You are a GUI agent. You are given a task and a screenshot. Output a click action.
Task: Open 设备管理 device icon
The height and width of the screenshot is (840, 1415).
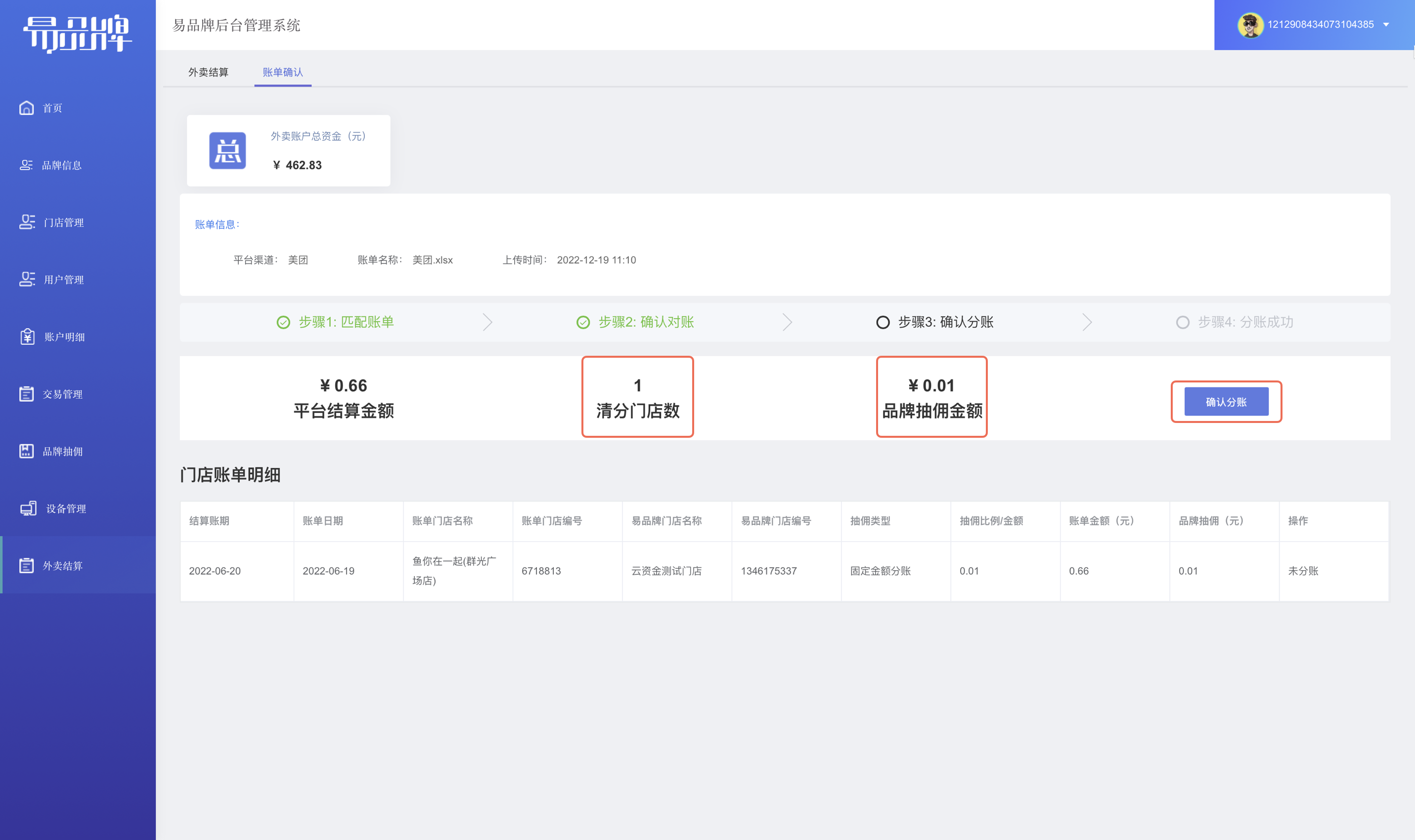28,508
